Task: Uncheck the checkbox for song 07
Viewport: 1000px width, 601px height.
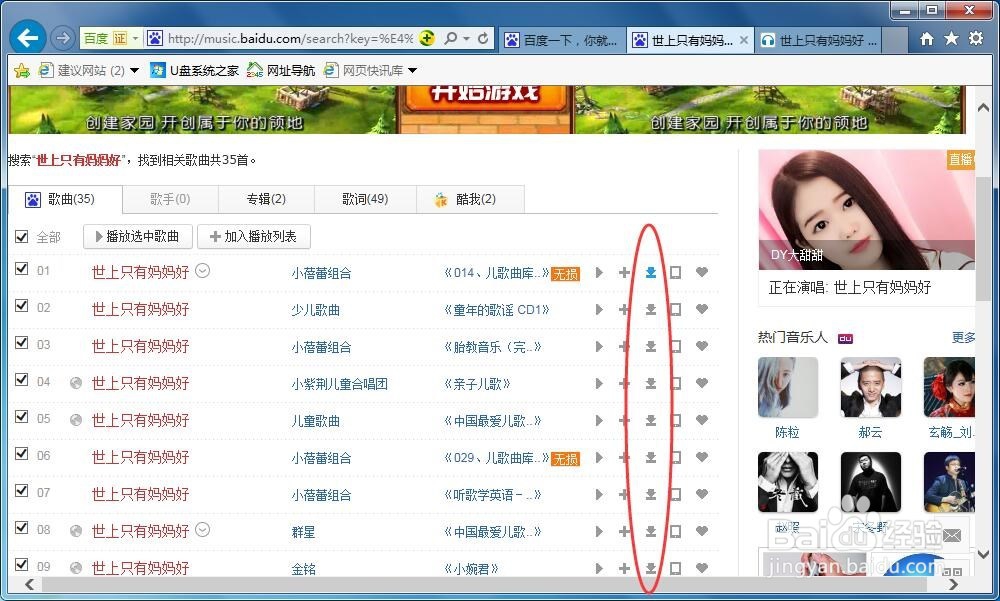Action: tap(22, 491)
